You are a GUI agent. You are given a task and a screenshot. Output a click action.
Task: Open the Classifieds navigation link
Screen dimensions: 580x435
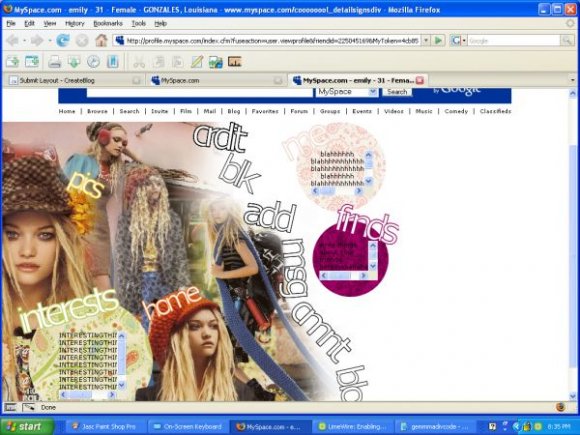(495, 111)
